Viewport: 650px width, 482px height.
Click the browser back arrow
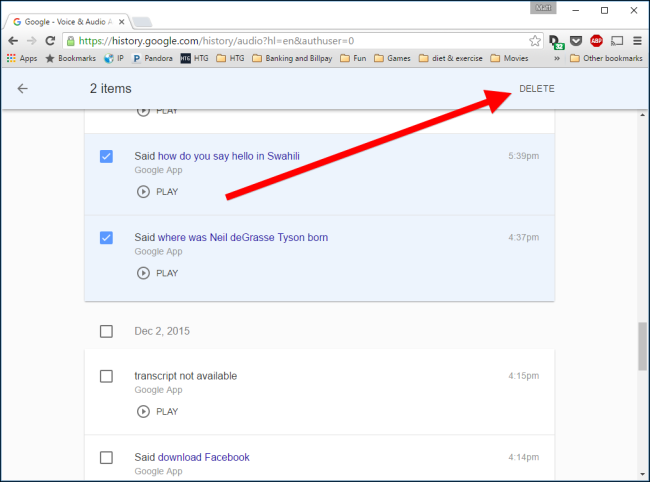[x=13, y=41]
